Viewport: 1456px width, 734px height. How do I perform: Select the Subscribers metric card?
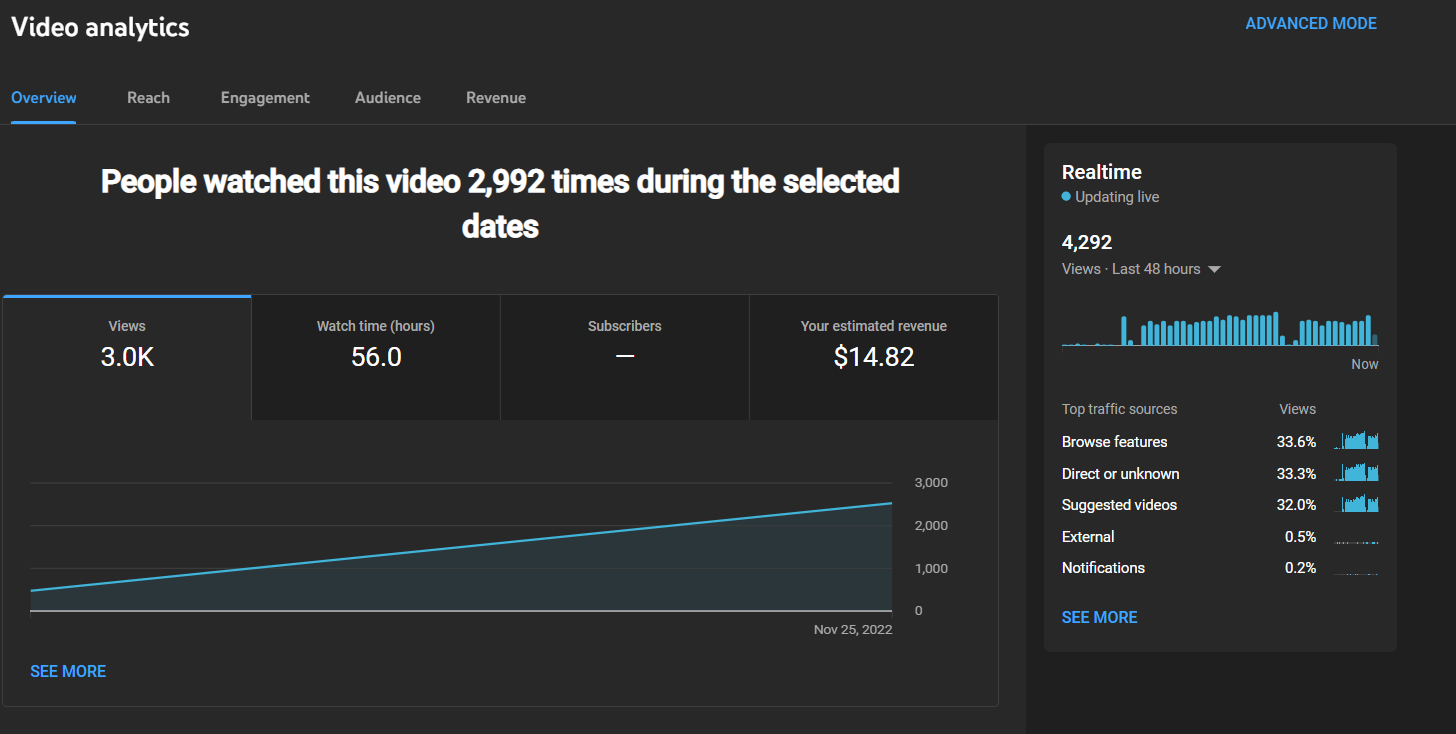pyautogui.click(x=625, y=358)
